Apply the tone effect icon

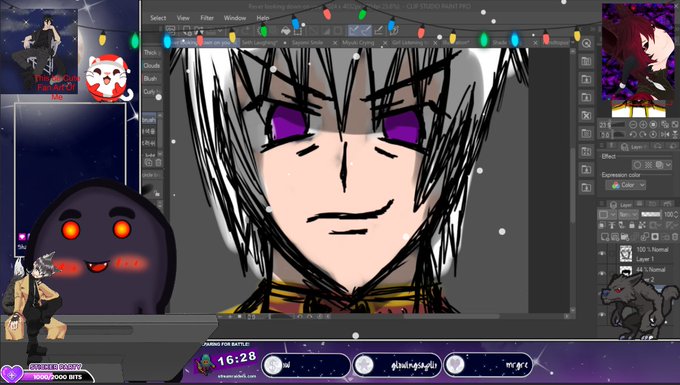[648, 165]
